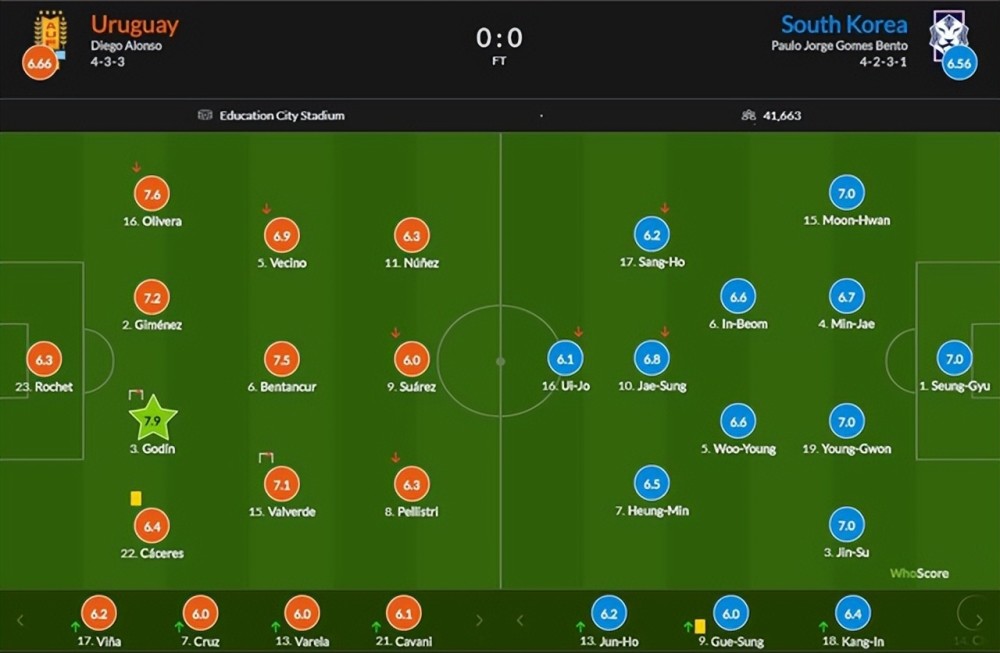Click Seung-Gyu's 7.0 rating circle

pos(954,358)
